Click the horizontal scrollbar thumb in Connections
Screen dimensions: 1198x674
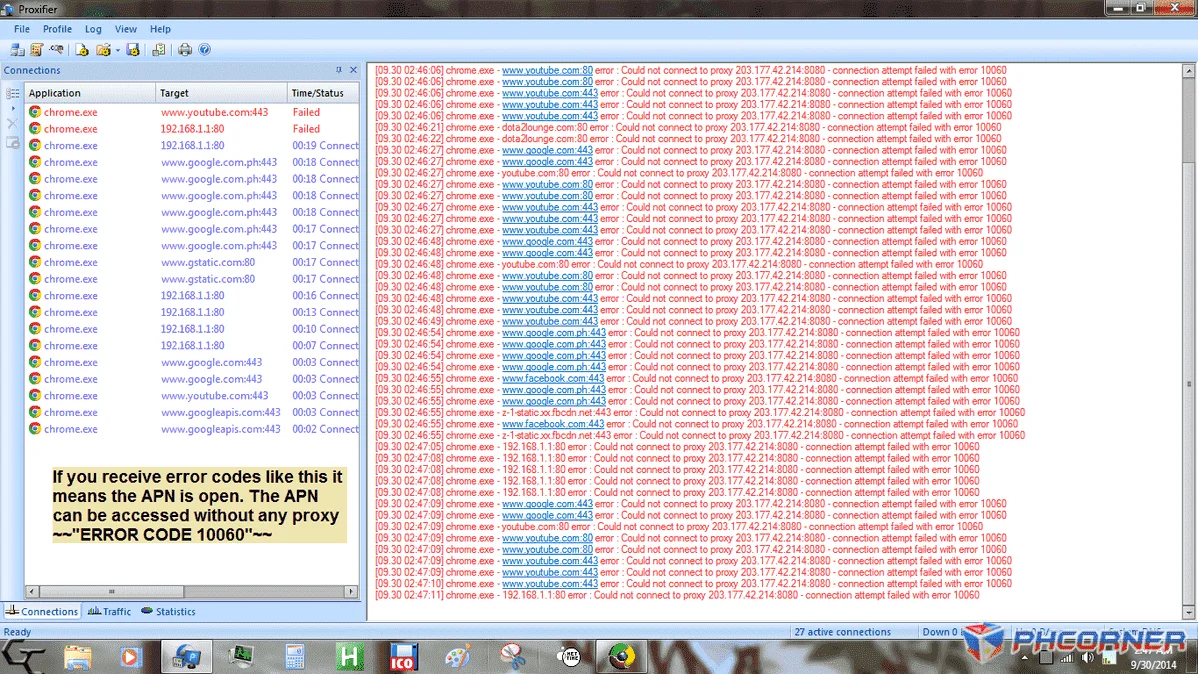[112, 591]
